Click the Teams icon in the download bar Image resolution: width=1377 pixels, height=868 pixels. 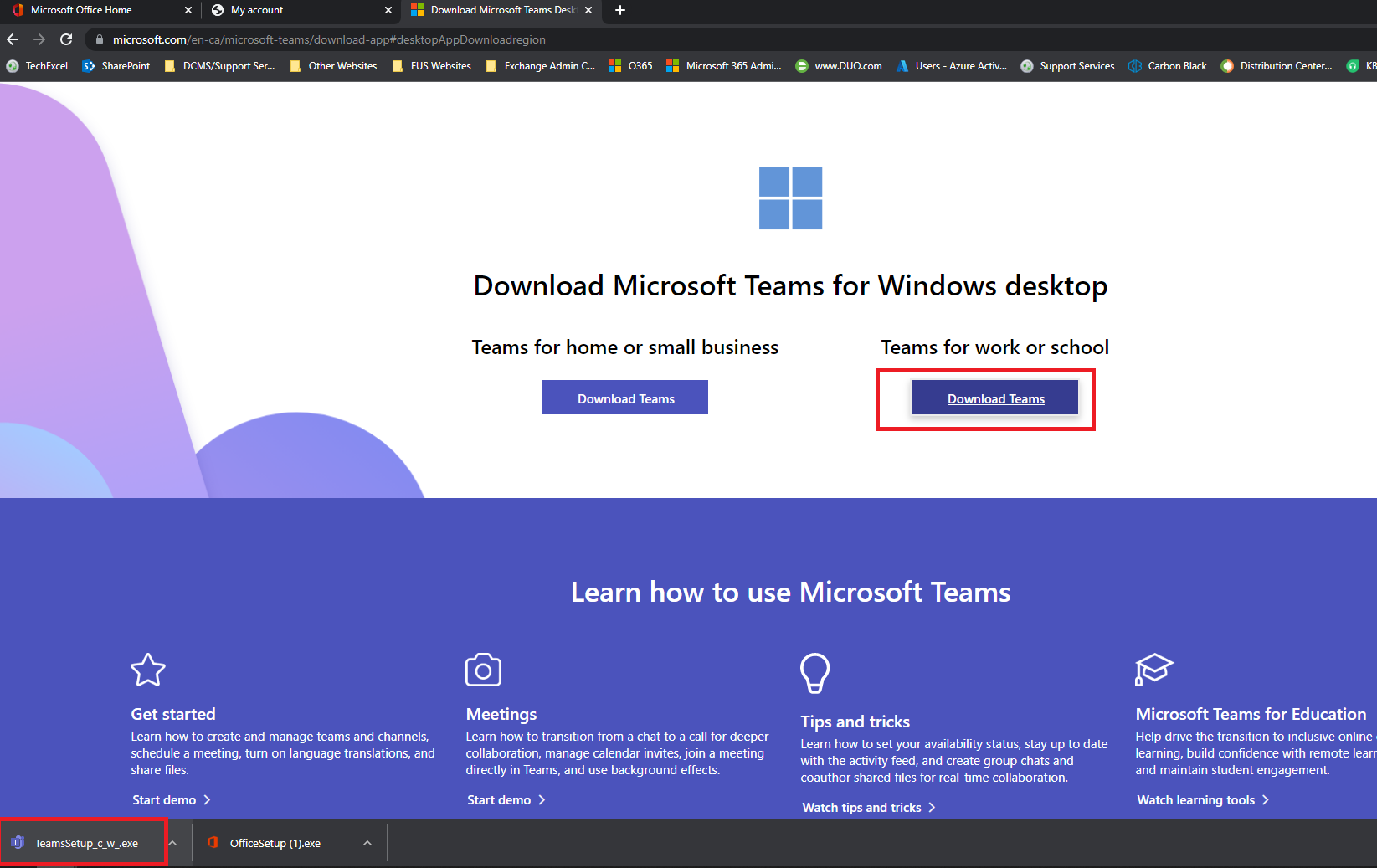pyautogui.click(x=18, y=843)
